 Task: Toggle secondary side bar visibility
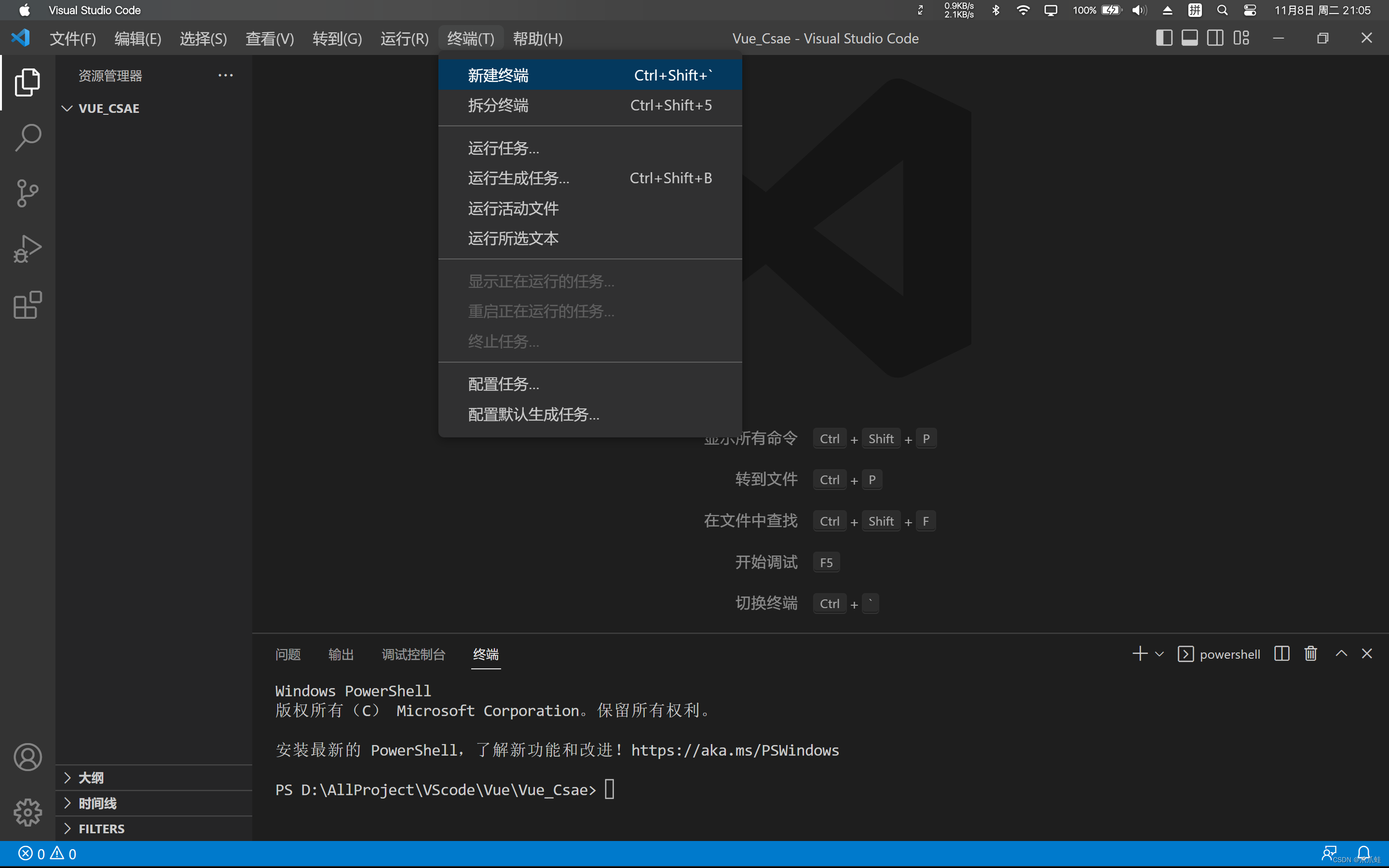coord(1215,38)
